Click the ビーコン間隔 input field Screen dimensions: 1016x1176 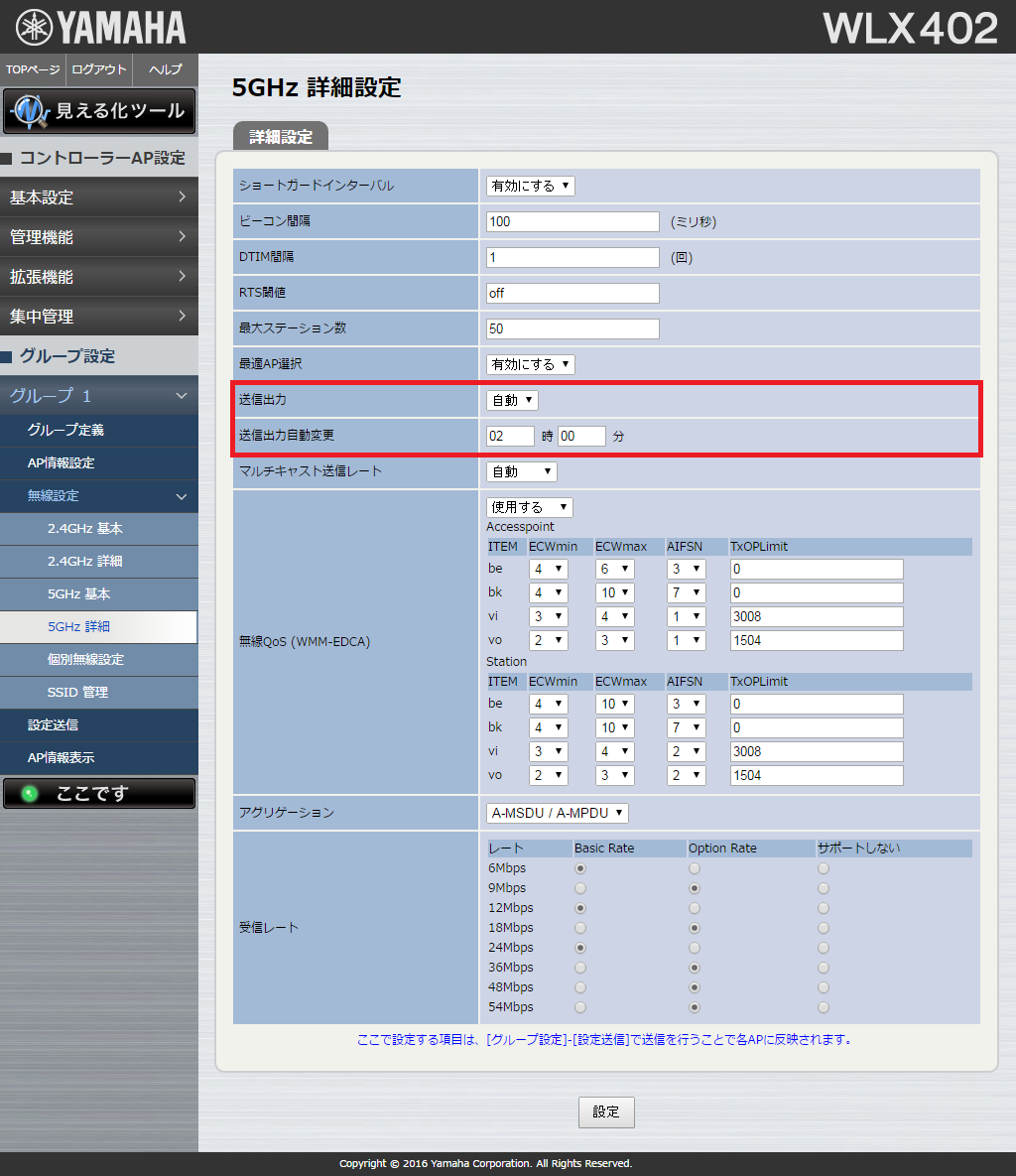572,221
